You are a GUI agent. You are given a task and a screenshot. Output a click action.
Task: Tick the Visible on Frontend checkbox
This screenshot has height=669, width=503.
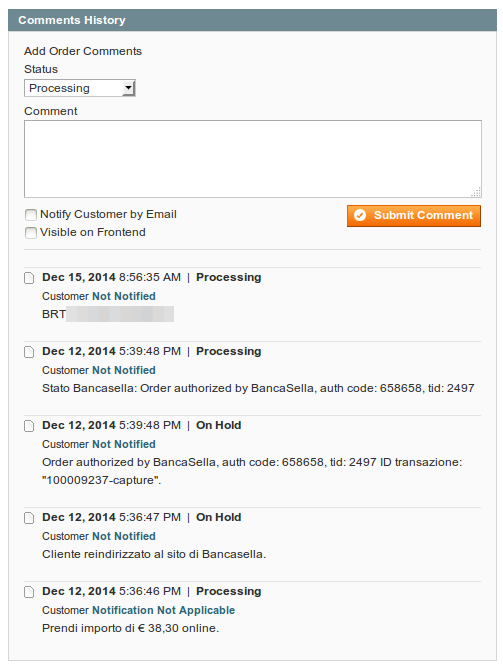(31, 233)
